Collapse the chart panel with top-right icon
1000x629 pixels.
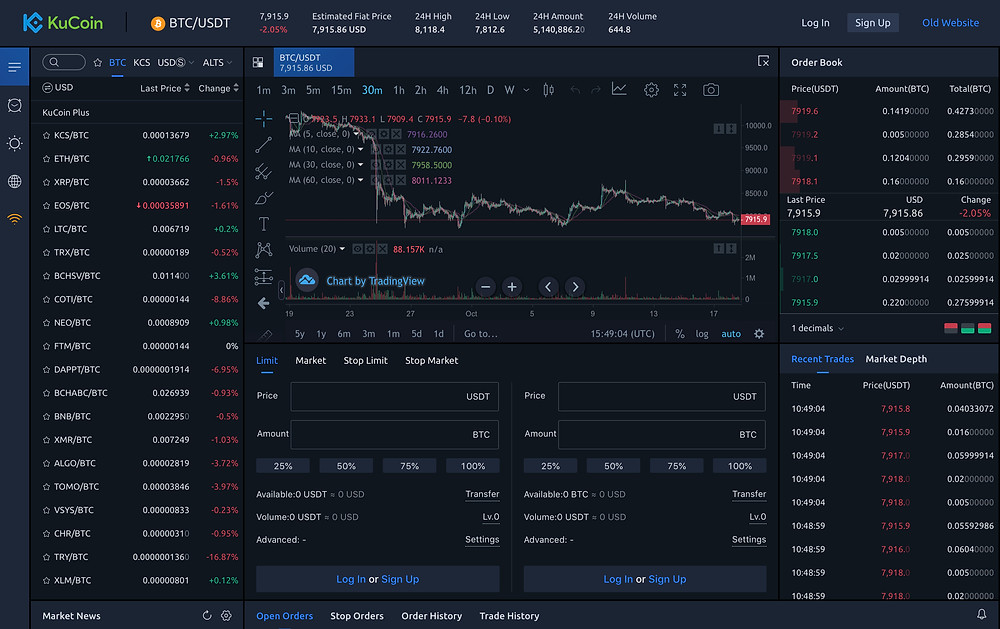[763, 61]
